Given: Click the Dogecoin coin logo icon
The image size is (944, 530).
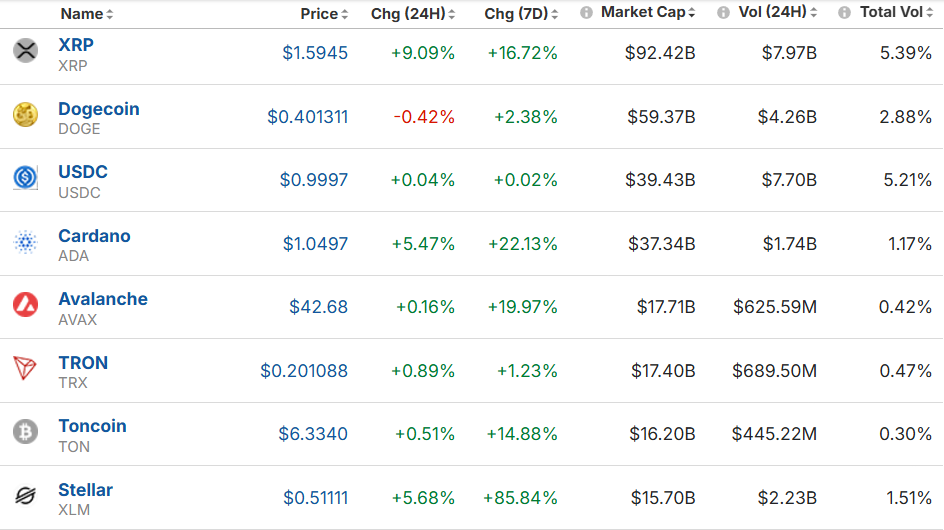Looking at the screenshot, I should (x=25, y=114).
